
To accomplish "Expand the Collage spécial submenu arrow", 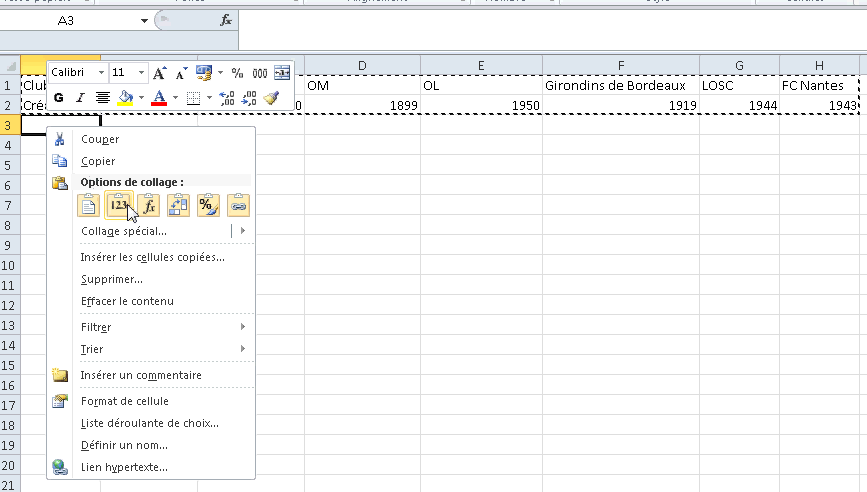I will (x=243, y=231).
